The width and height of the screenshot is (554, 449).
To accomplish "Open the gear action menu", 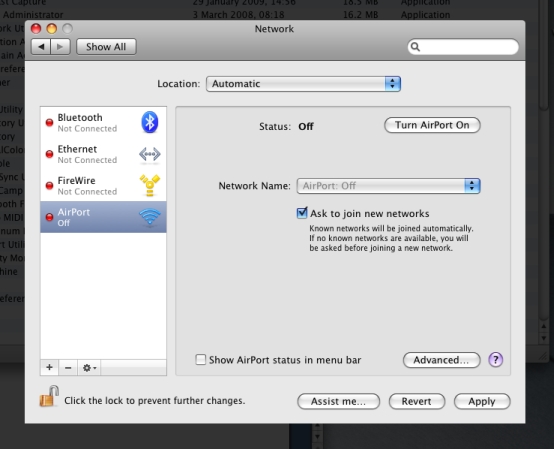I will 89,367.
